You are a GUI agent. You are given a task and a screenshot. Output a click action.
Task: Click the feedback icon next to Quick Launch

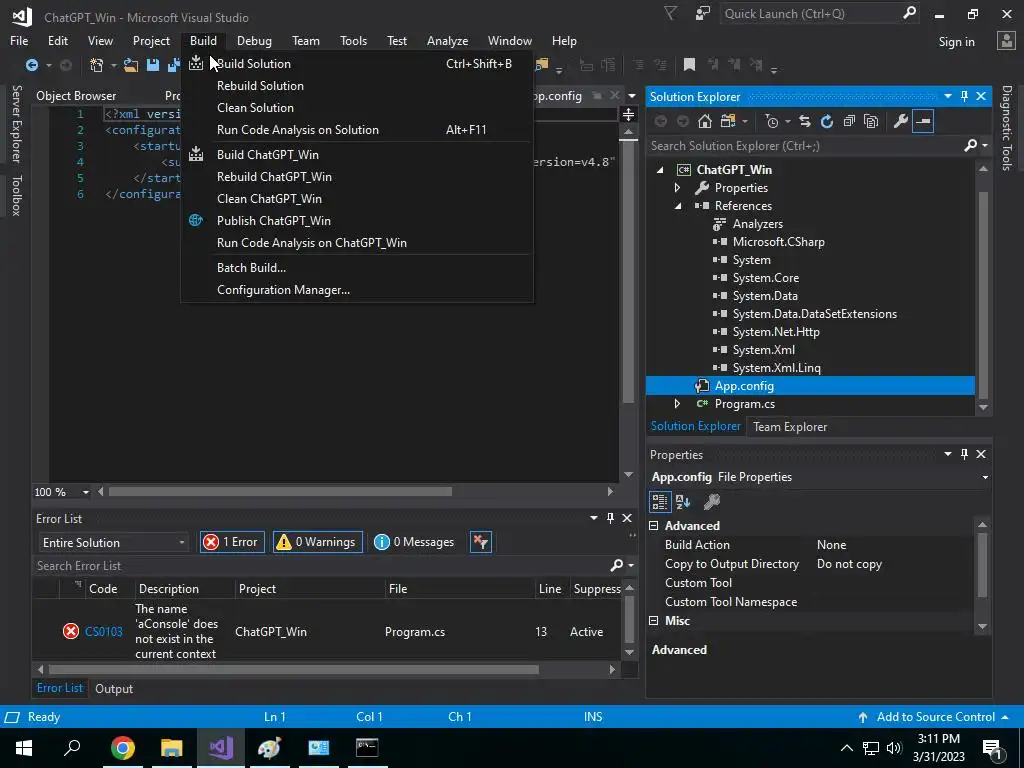[703, 14]
